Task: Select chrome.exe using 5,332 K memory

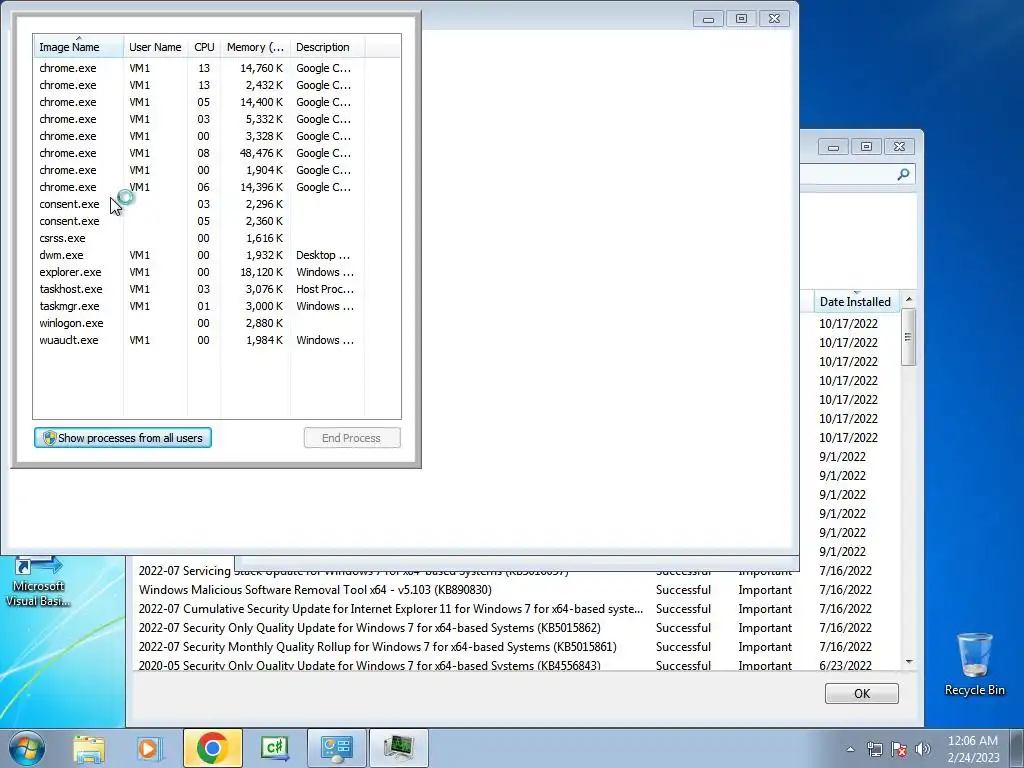Action: tap(217, 119)
